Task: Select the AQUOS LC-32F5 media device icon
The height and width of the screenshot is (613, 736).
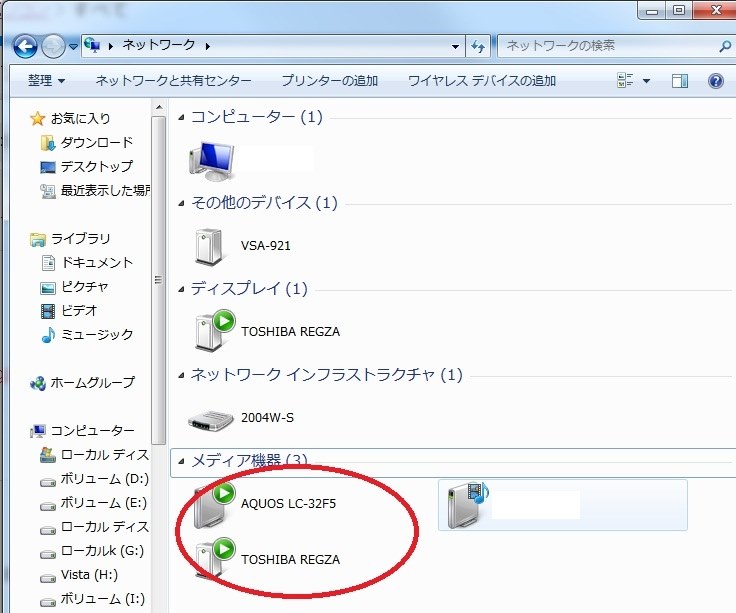Action: pyautogui.click(x=214, y=504)
